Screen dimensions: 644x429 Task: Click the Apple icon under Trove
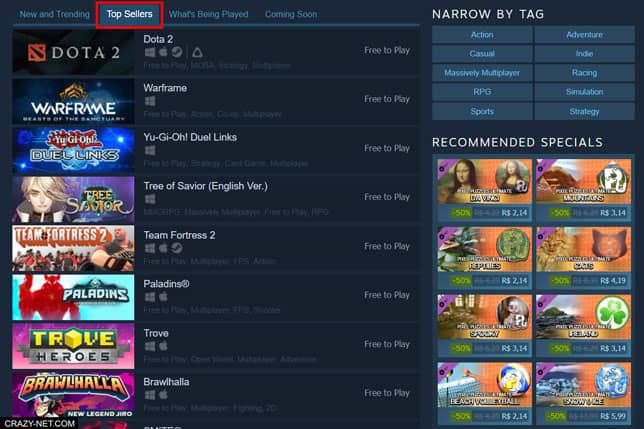(163, 346)
